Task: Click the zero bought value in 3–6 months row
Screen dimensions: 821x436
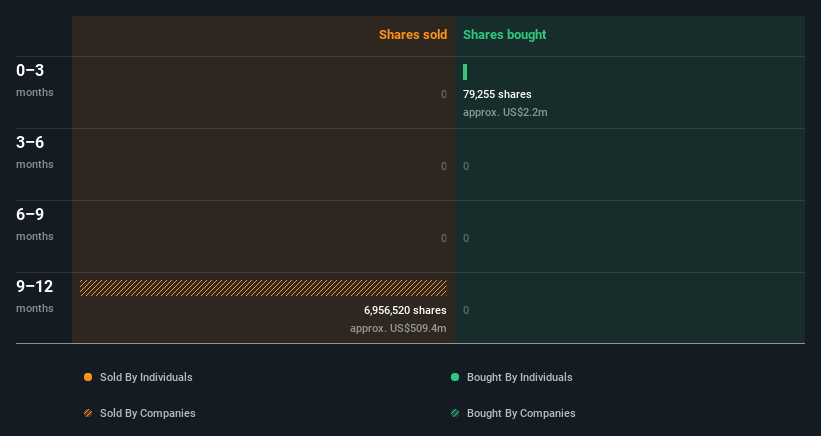Action: coord(466,166)
